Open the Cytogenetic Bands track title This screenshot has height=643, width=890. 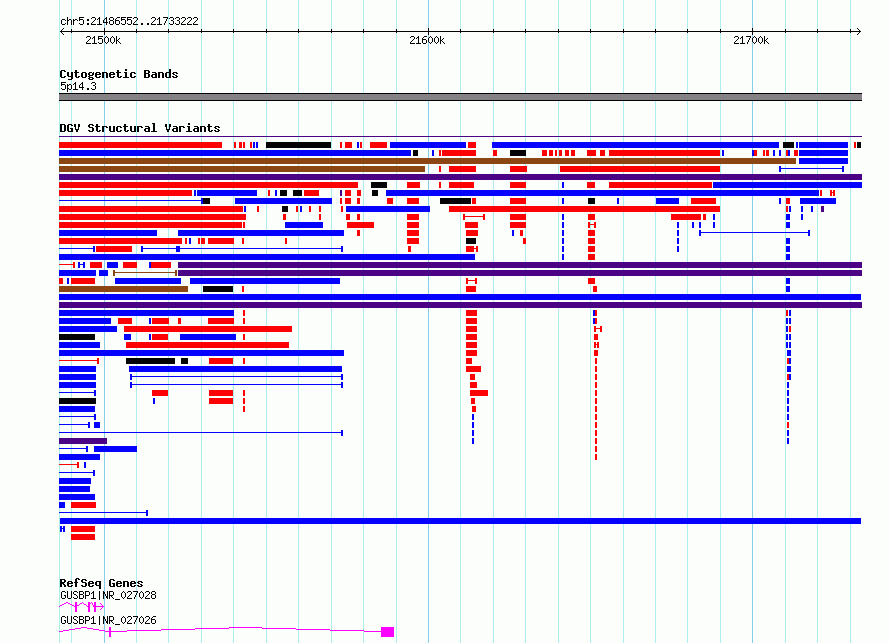click(x=119, y=74)
